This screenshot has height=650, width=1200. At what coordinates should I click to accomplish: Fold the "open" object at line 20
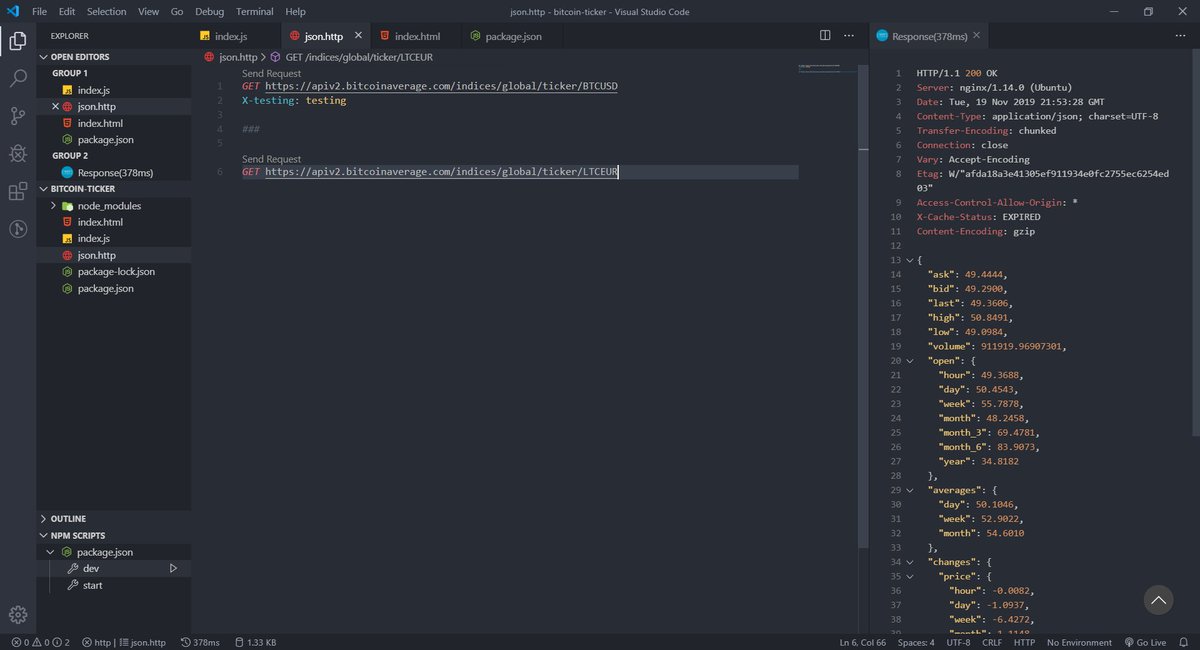point(909,361)
